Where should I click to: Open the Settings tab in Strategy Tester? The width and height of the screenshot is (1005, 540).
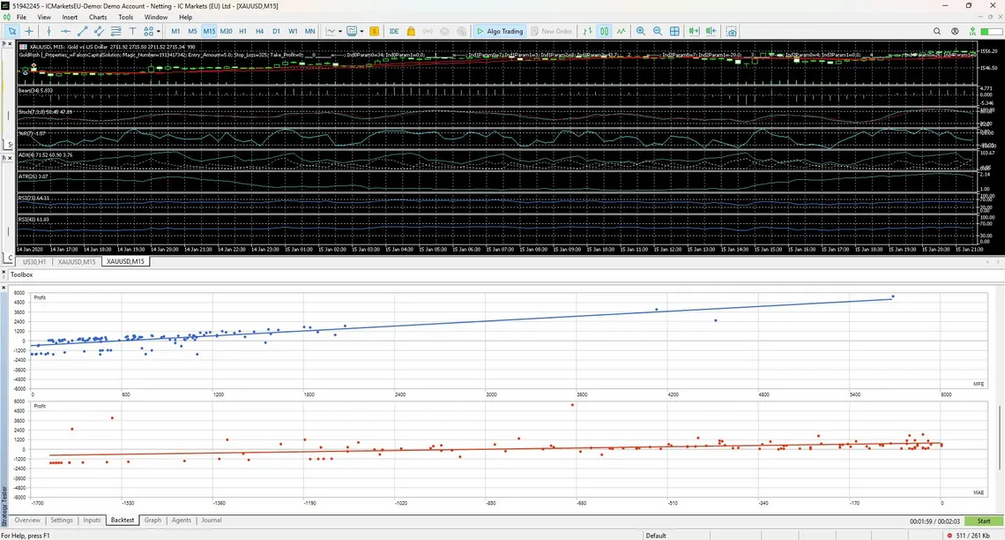pyautogui.click(x=62, y=520)
